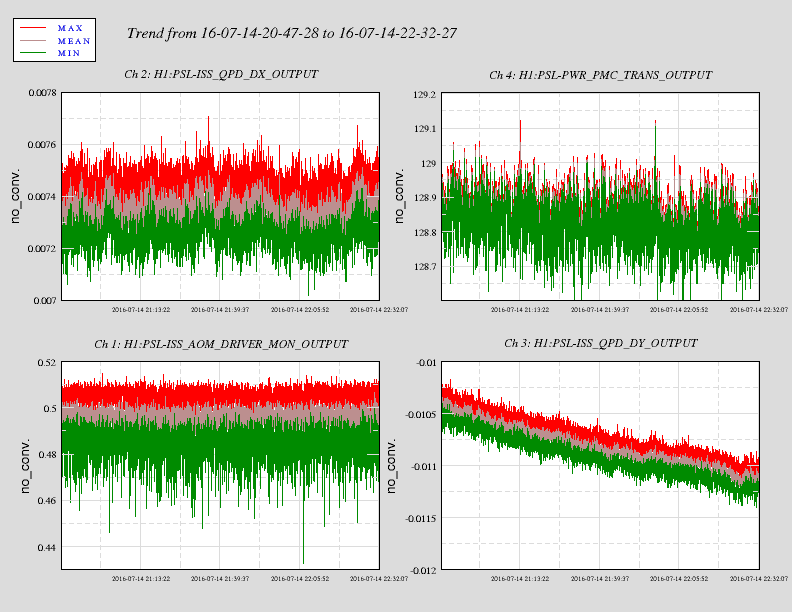Click the no_conv. y-axis label of Ch 2
This screenshot has height=612, width=792.
point(15,196)
